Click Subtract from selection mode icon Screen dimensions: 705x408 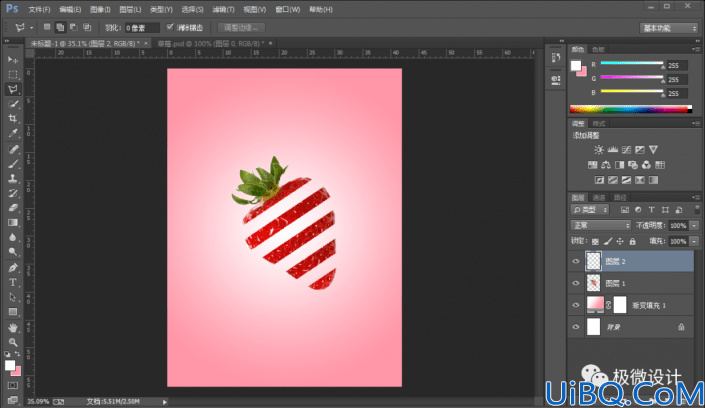[x=73, y=27]
